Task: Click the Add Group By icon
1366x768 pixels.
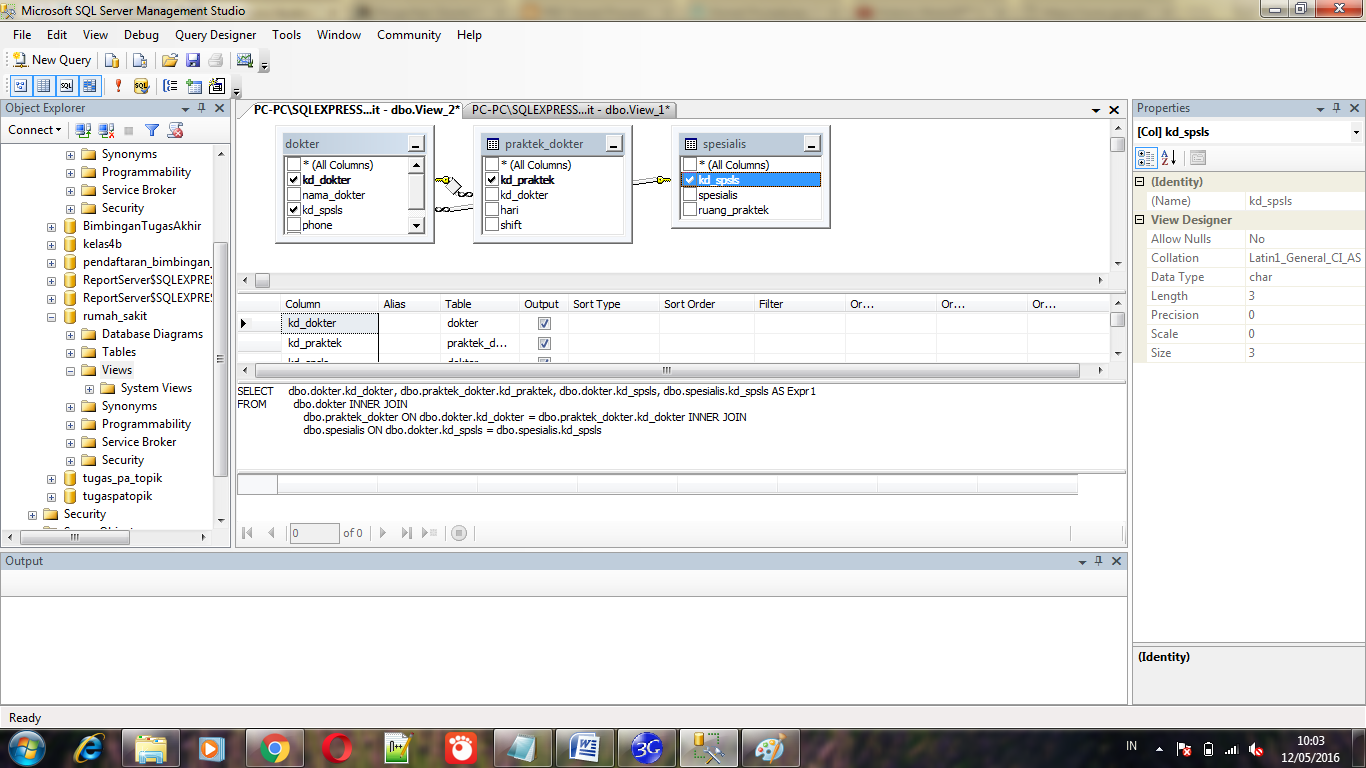Action: coord(171,86)
